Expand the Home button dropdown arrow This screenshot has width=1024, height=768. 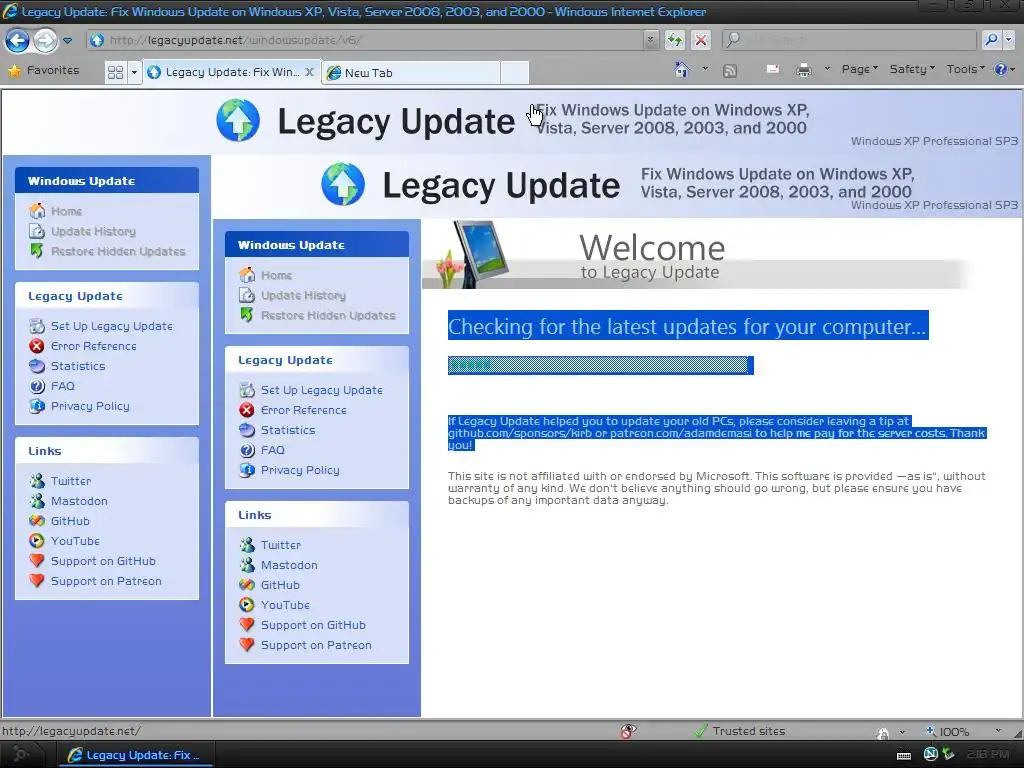point(705,69)
